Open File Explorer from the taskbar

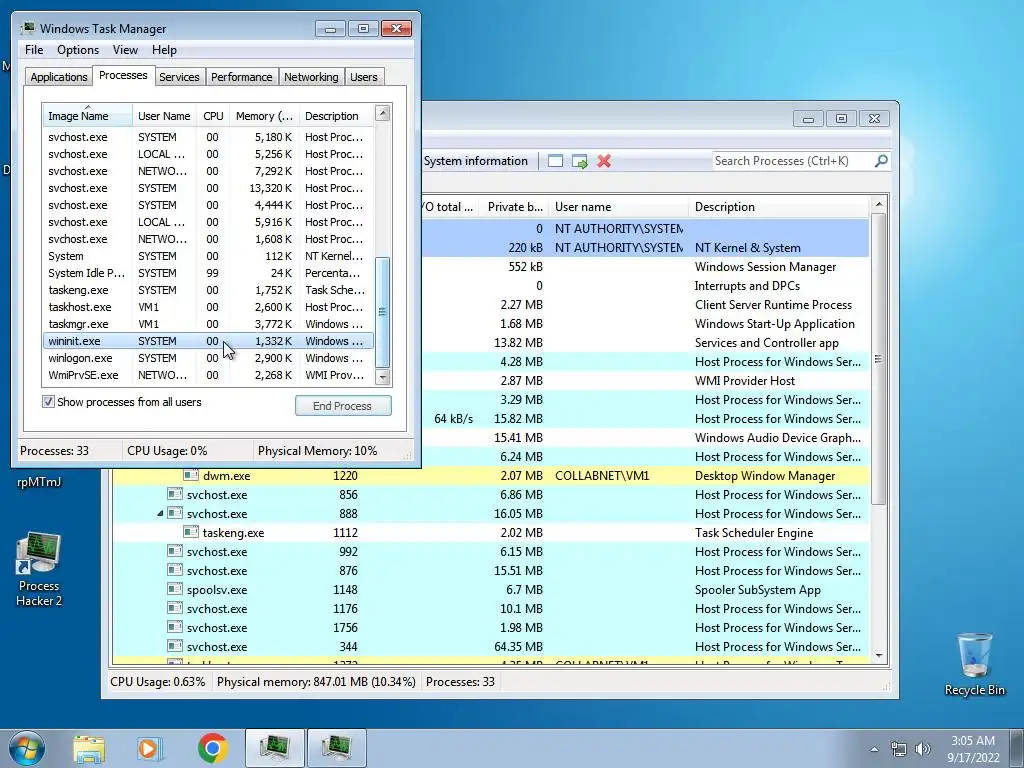coord(89,748)
